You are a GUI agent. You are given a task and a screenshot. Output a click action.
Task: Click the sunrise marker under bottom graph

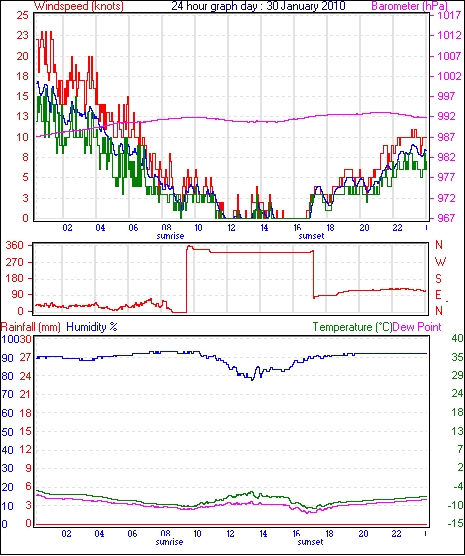click(169, 542)
